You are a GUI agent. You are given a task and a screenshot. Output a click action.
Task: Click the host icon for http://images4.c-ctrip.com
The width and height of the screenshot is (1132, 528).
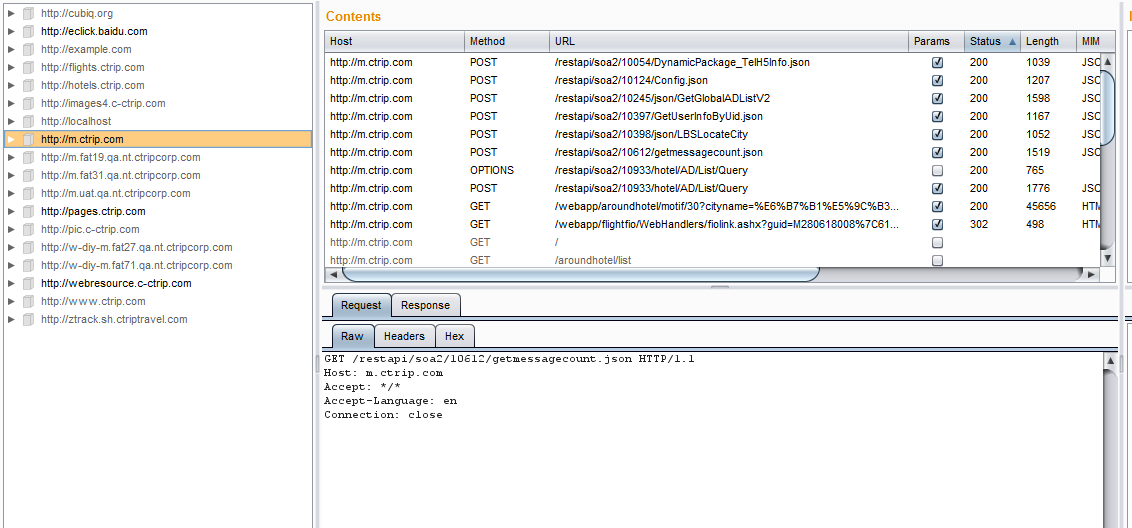pos(29,104)
